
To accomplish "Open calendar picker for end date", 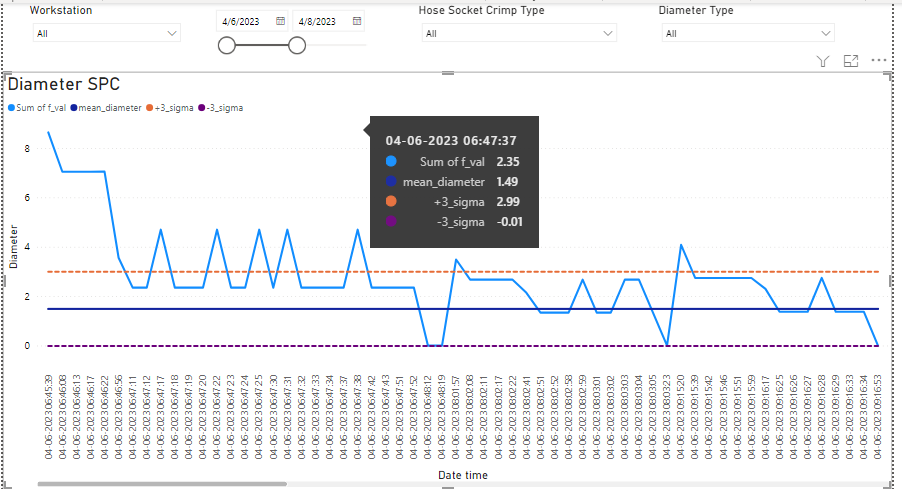I will (357, 21).
